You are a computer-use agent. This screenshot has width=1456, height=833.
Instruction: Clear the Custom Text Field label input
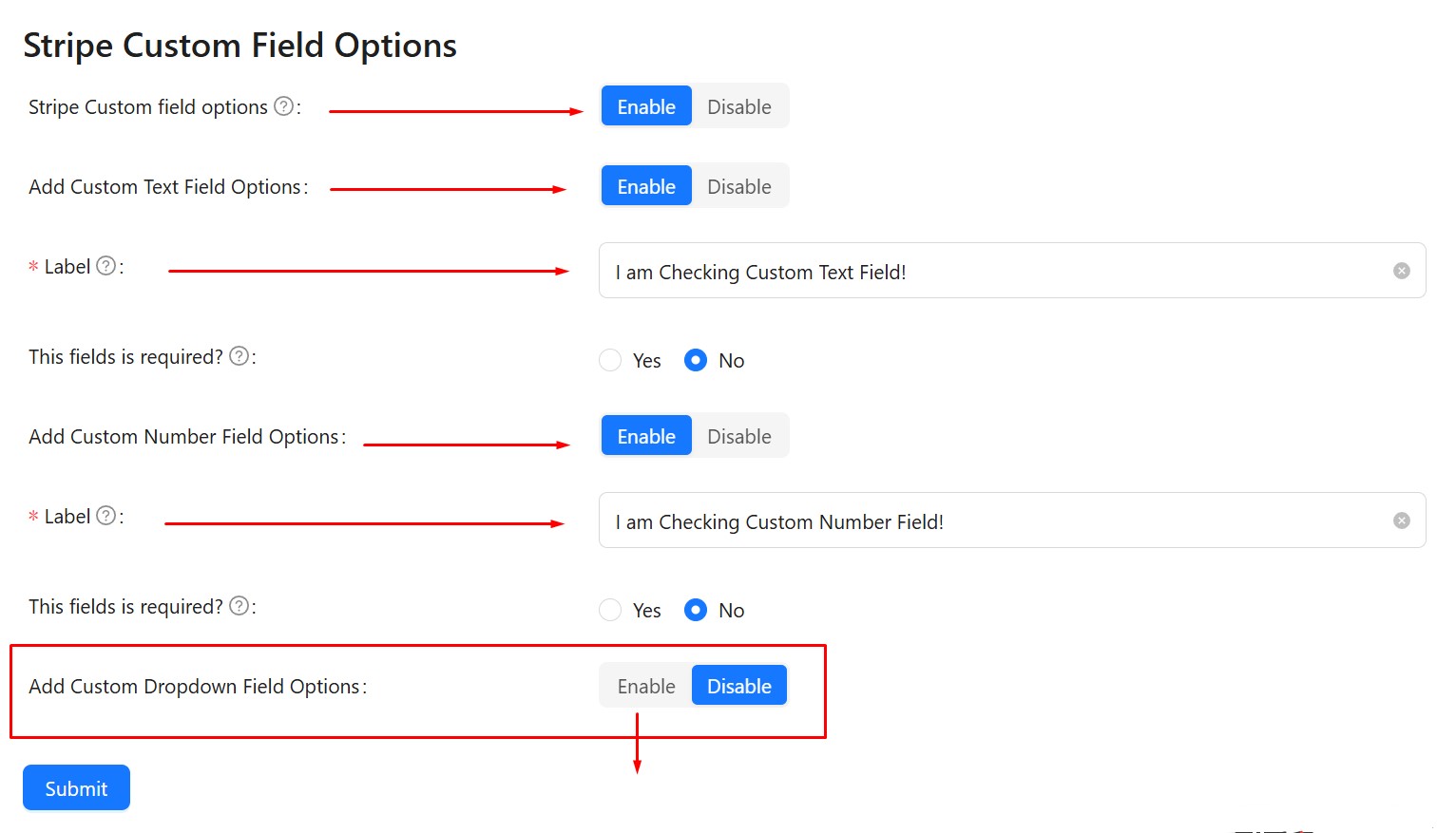[1401, 271]
